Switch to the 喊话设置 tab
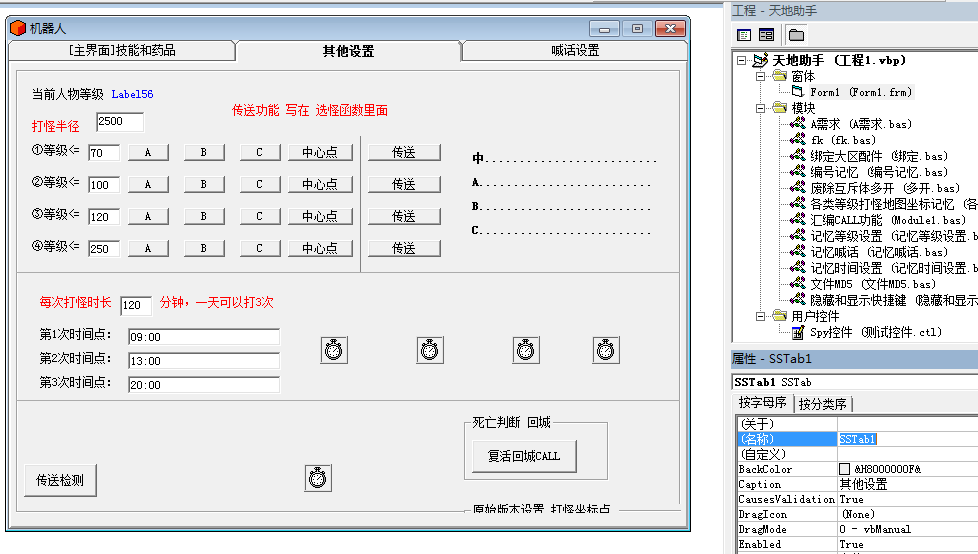Viewport: 978px width, 554px height. click(x=574, y=51)
